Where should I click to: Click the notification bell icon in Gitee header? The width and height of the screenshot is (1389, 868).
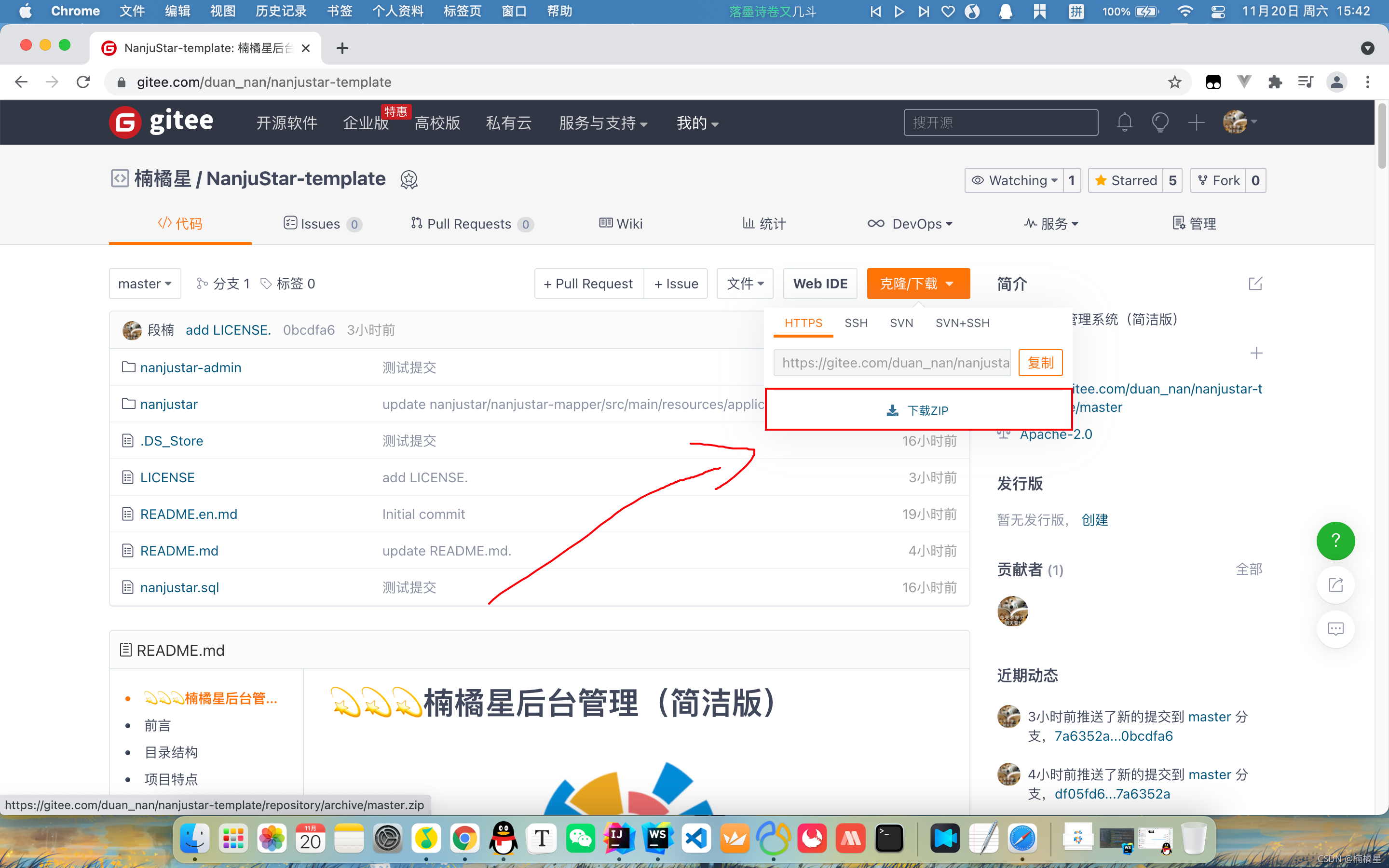pyautogui.click(x=1124, y=122)
